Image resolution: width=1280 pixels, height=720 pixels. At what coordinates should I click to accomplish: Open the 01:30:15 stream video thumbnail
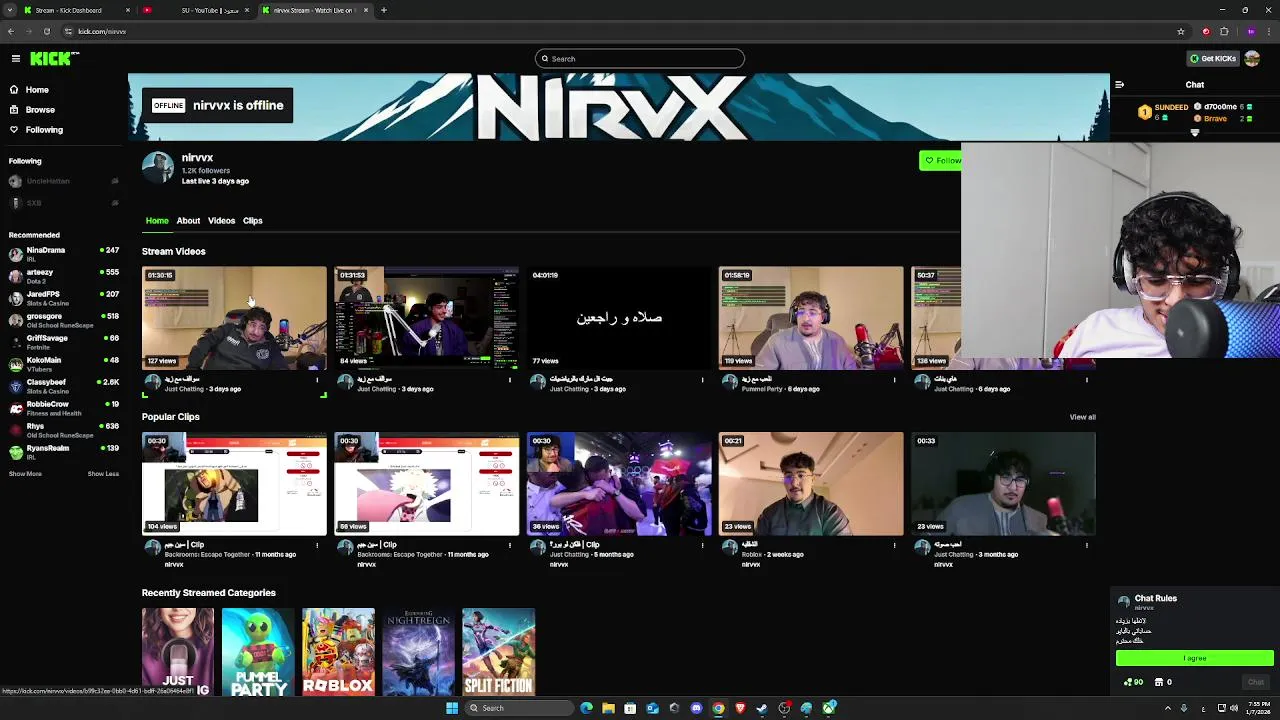(x=234, y=318)
